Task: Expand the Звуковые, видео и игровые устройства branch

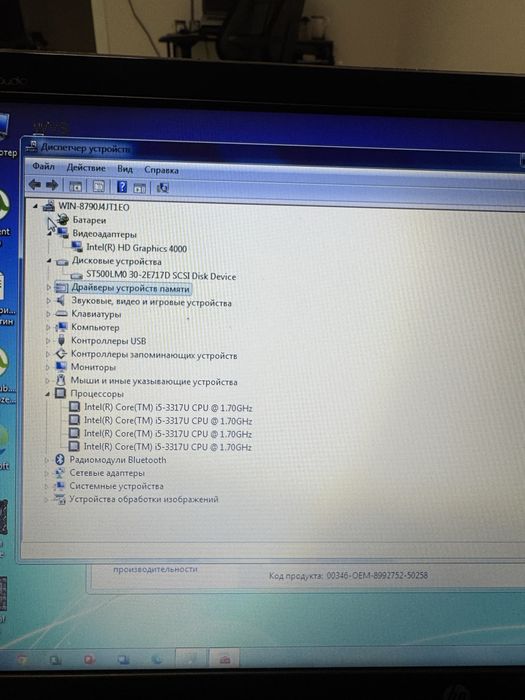Action: pos(48,301)
